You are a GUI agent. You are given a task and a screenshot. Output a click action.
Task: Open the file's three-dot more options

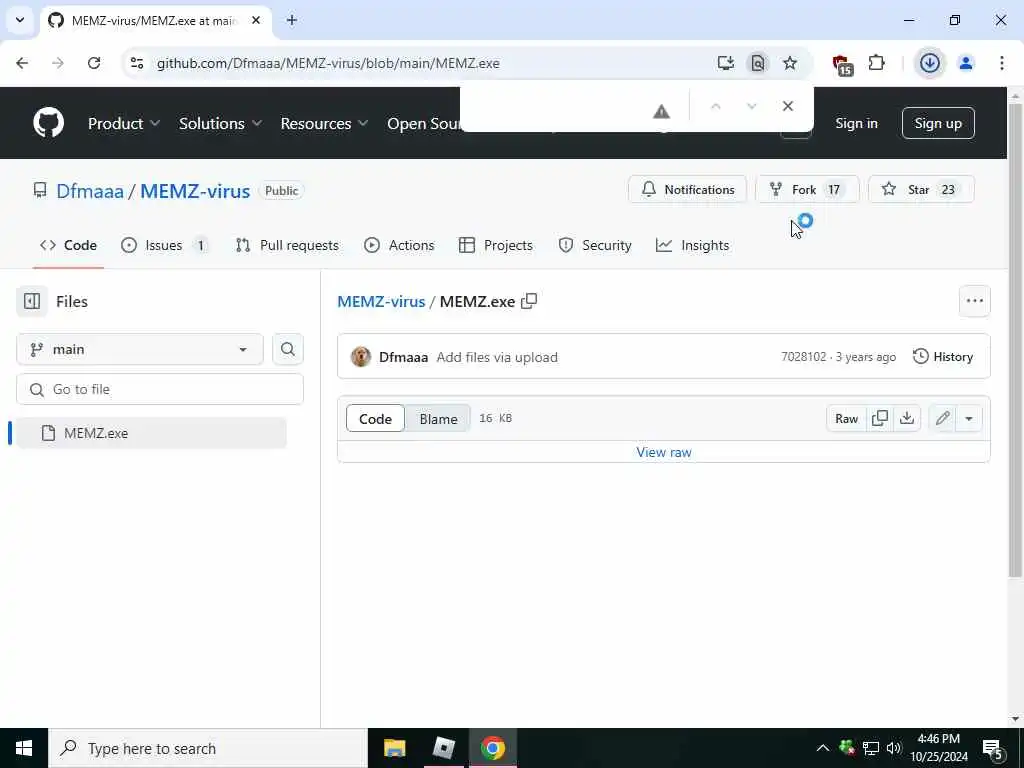pyautogui.click(x=974, y=301)
